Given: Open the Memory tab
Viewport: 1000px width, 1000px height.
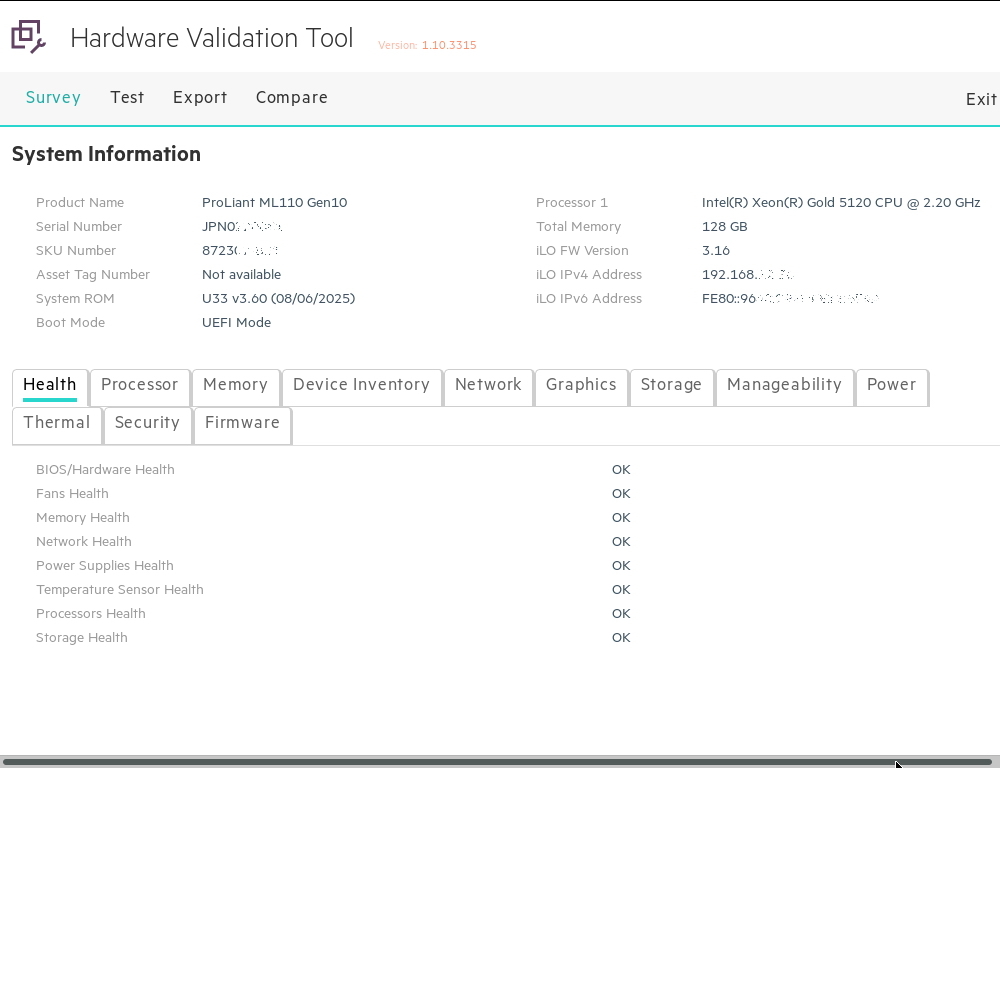Looking at the screenshot, I should [235, 388].
